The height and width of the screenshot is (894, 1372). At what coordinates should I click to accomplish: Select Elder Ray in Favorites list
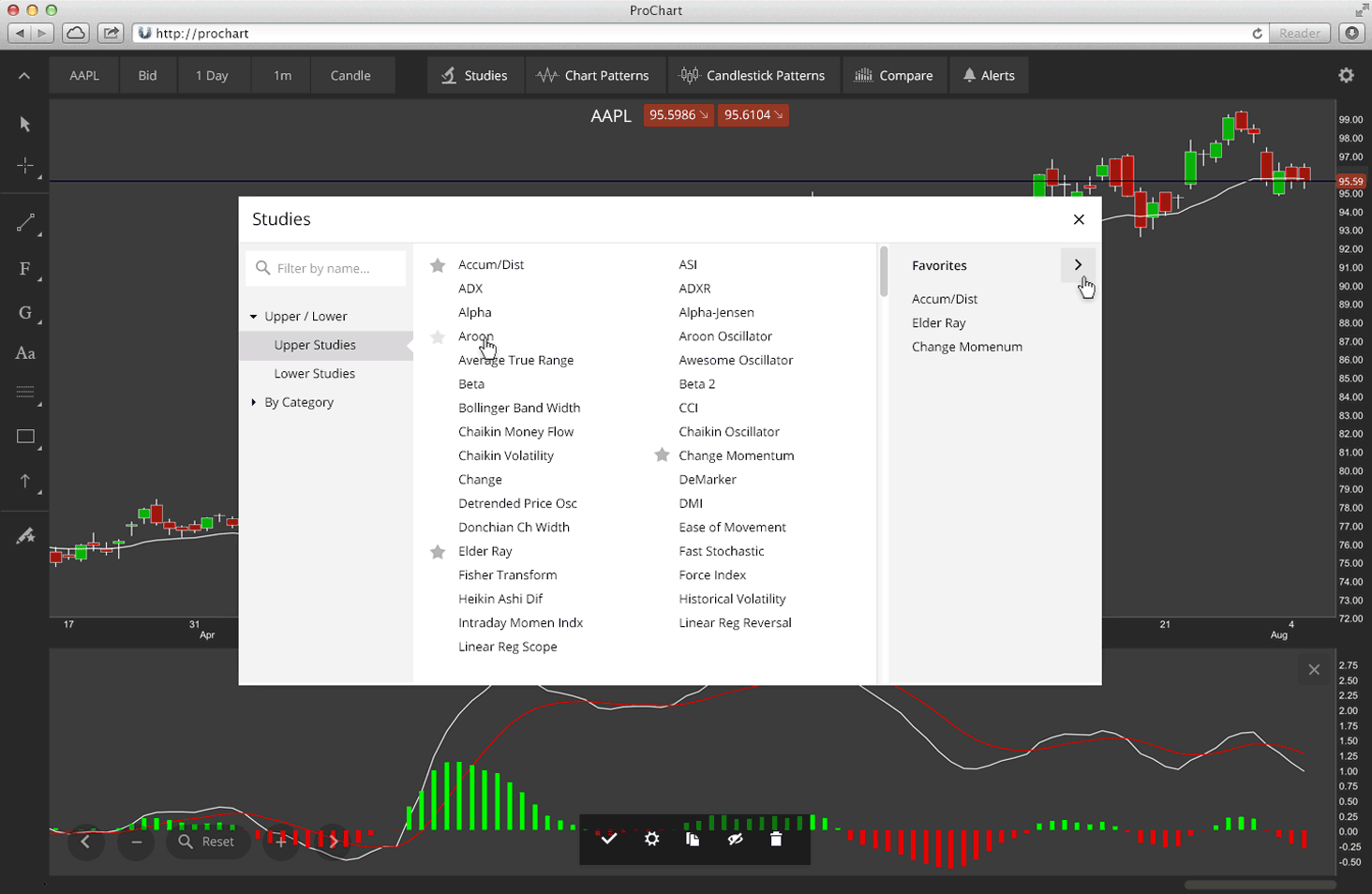click(x=938, y=323)
